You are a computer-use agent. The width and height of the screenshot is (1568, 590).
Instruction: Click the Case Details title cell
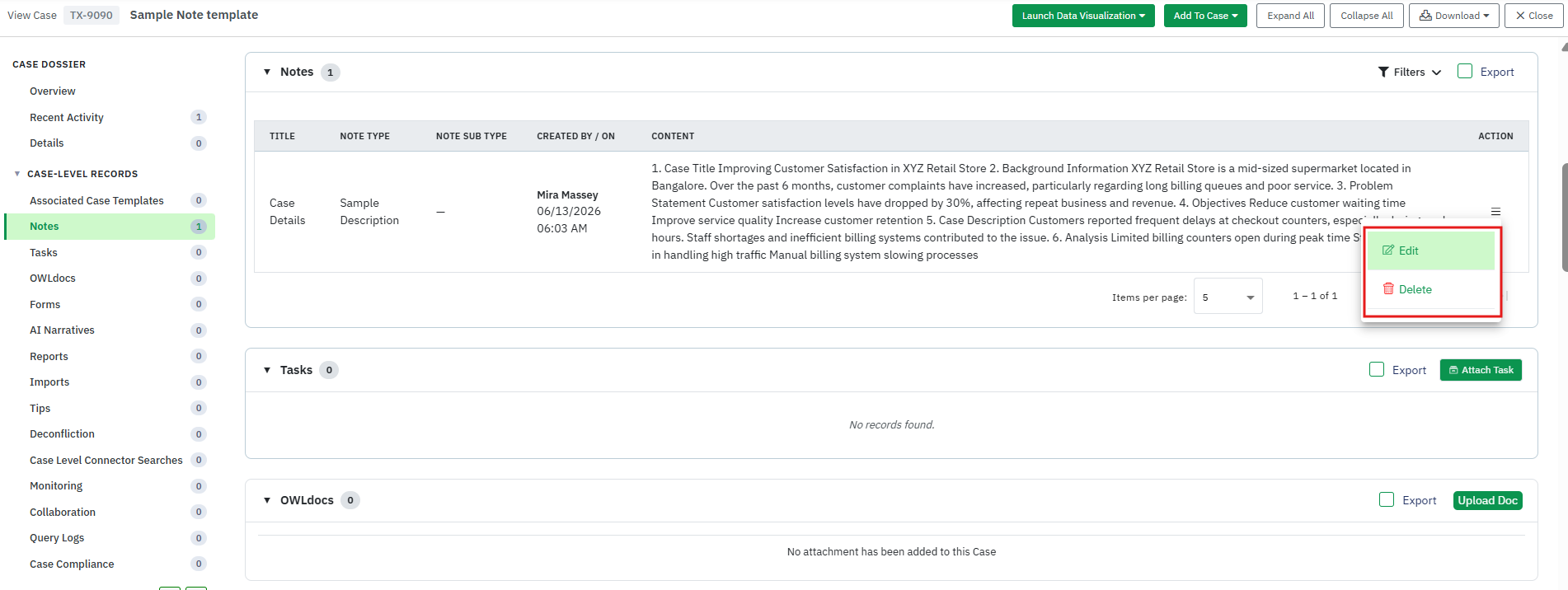point(287,212)
